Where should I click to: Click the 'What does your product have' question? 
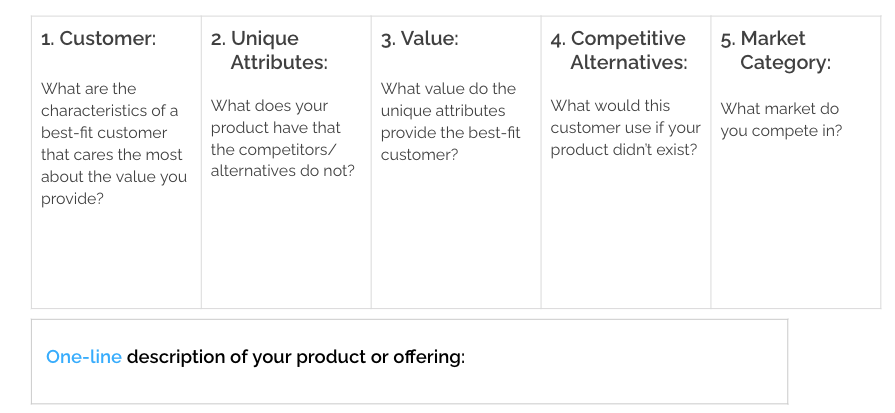click(x=282, y=138)
